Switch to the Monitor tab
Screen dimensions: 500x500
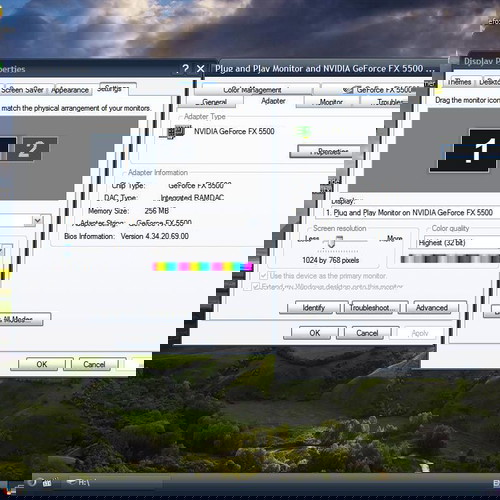pos(331,102)
